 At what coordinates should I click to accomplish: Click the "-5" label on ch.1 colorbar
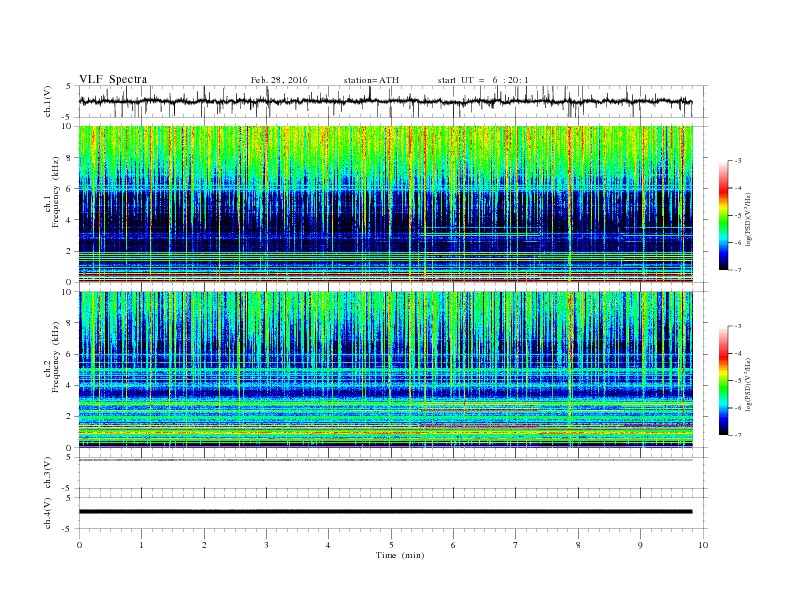737,216
